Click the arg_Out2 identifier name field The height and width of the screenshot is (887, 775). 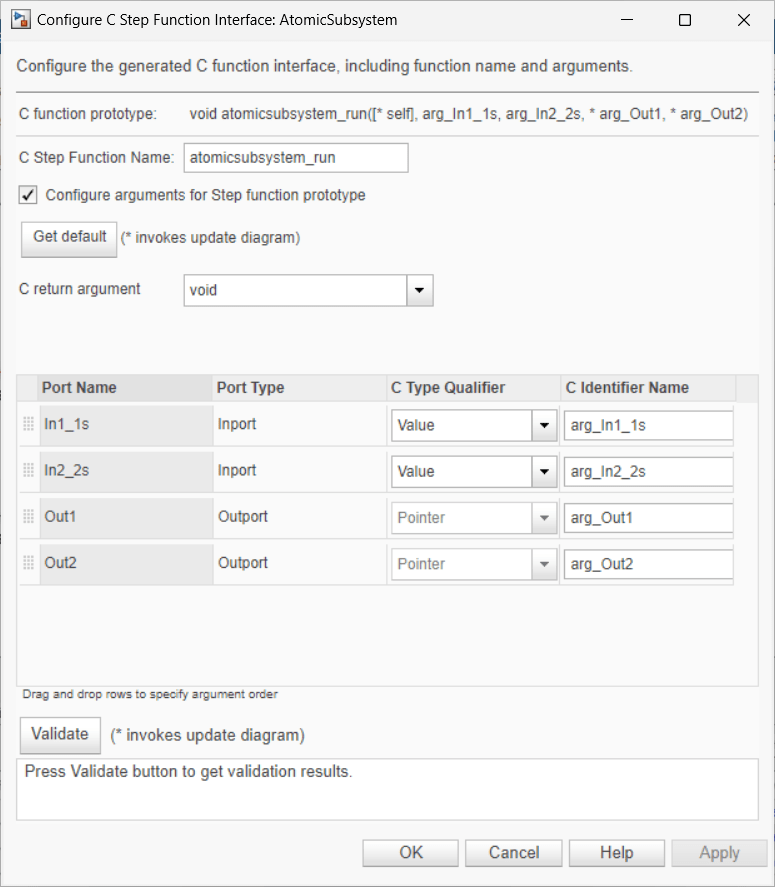coord(648,564)
